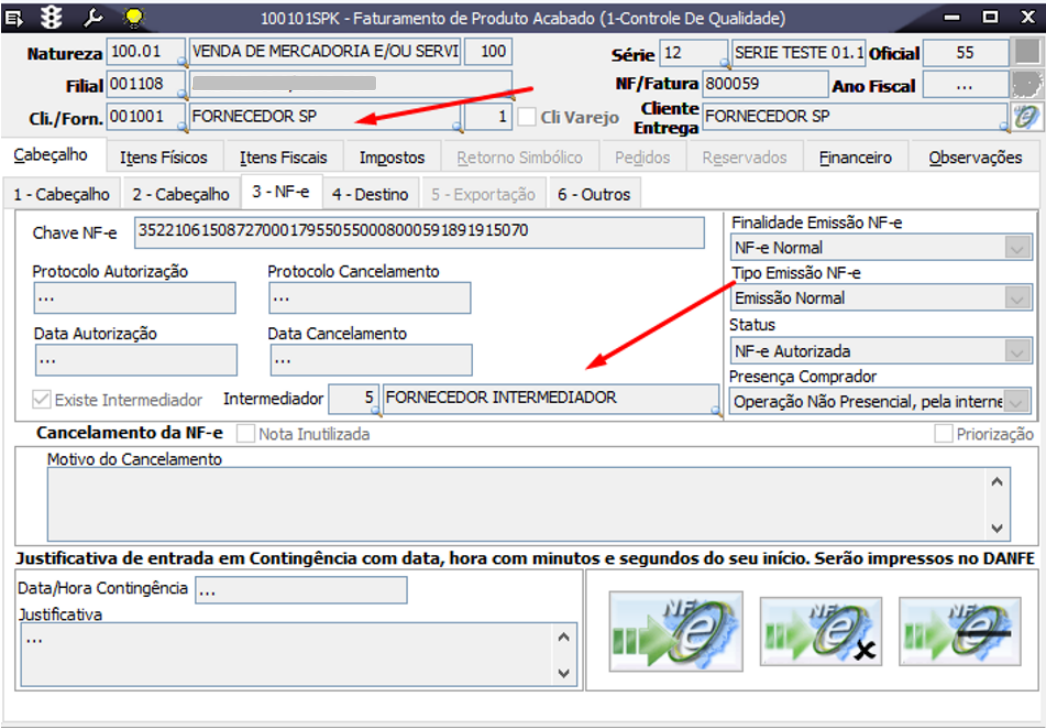The width and height of the screenshot is (1046, 728).
Task: Click the Cliente Entrega FORNECEDOR SP field
Action: click(x=855, y=117)
